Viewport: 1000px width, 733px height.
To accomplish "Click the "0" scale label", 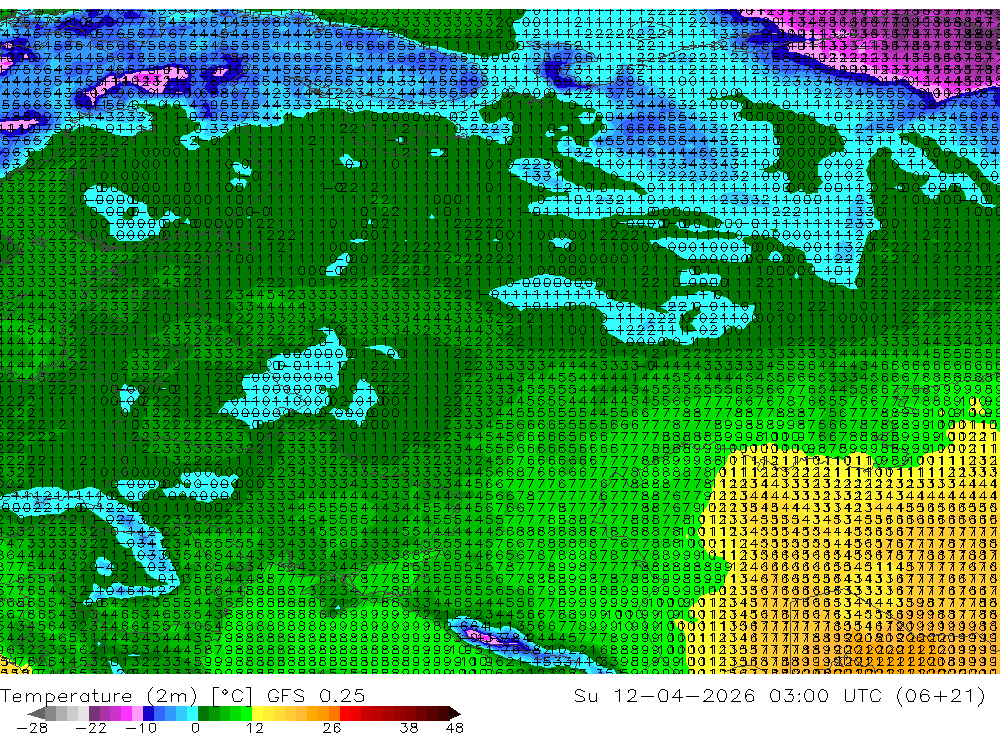I will click(196, 728).
